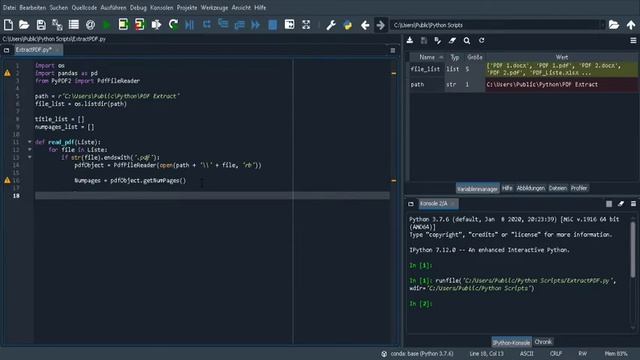Screen dimensions: 640x360
Task: Maximize the current pane
Action: pos(289,24)
